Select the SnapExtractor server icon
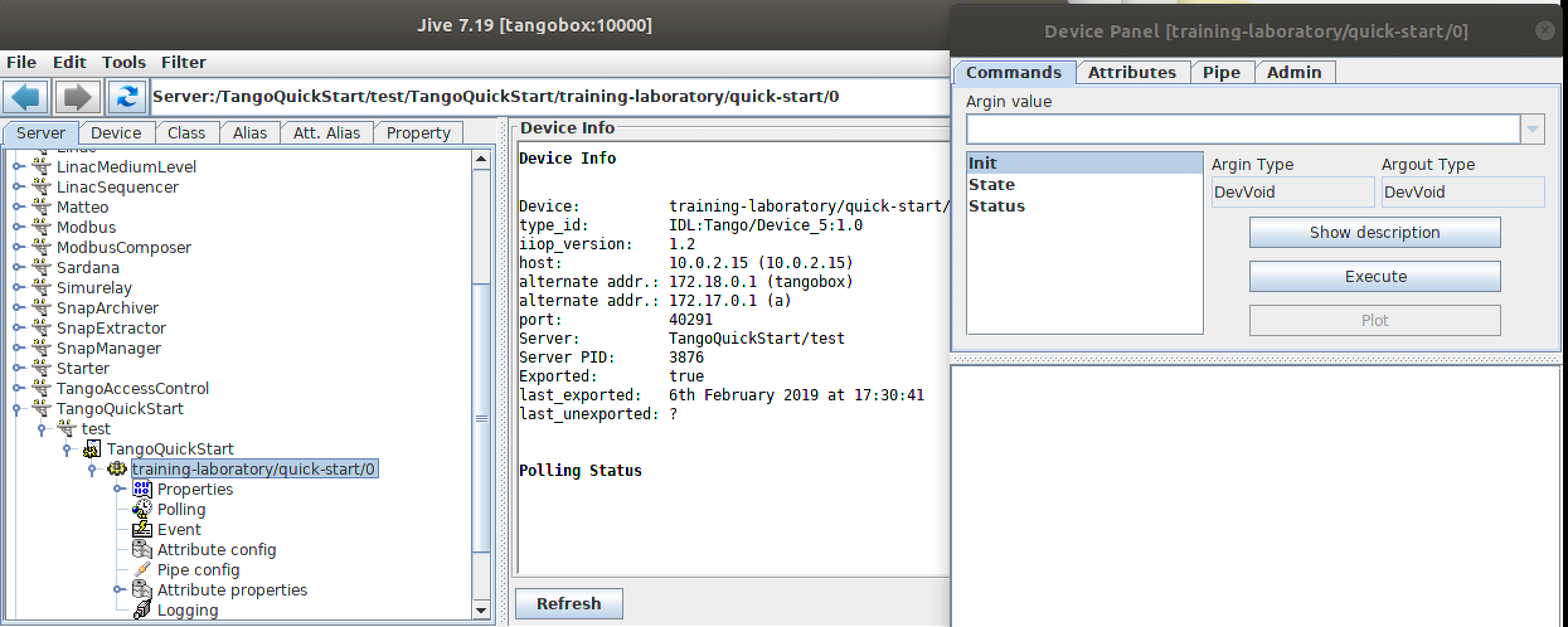 point(42,328)
